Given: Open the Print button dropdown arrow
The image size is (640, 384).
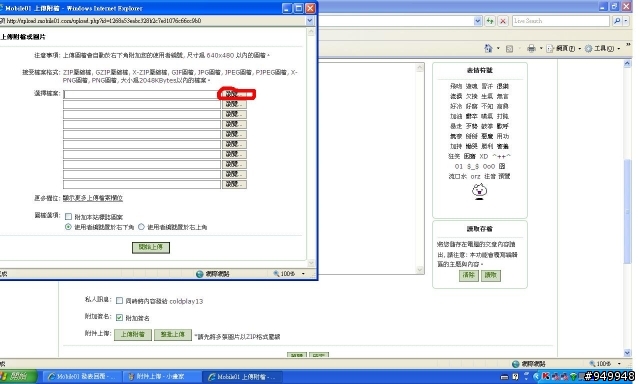Looking at the screenshot, I should pyautogui.click(x=541, y=49).
